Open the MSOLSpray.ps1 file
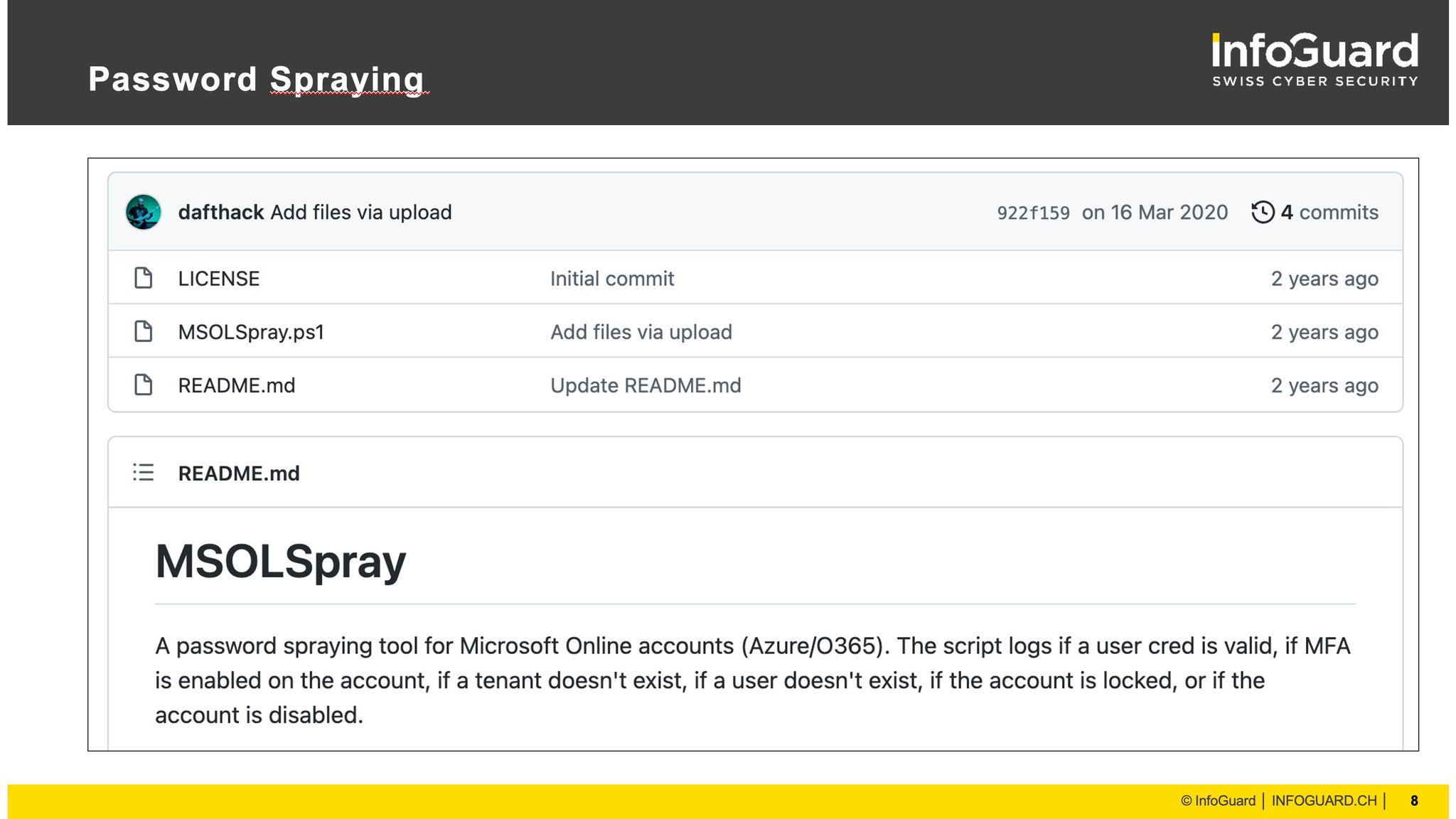Viewport: 1456px width, 819px height. 250,332
